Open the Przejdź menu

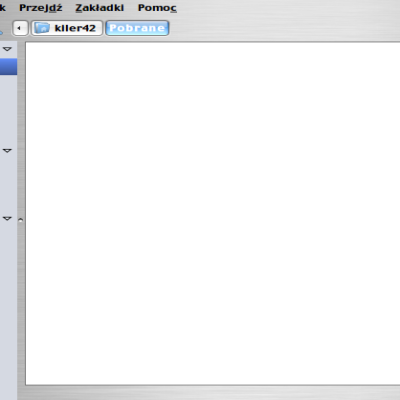tap(41, 8)
